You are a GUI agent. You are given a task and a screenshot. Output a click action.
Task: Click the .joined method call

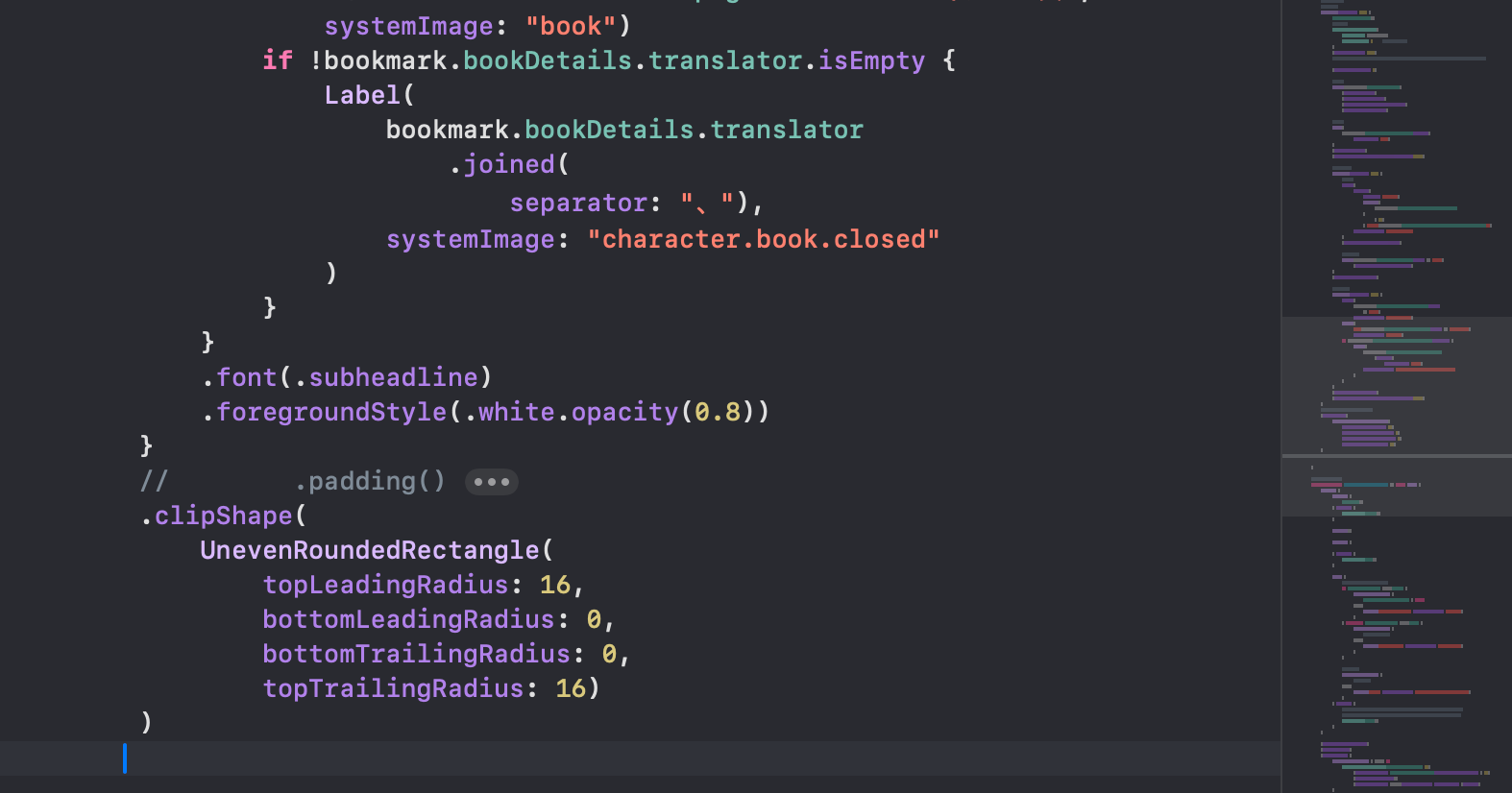pos(508,164)
